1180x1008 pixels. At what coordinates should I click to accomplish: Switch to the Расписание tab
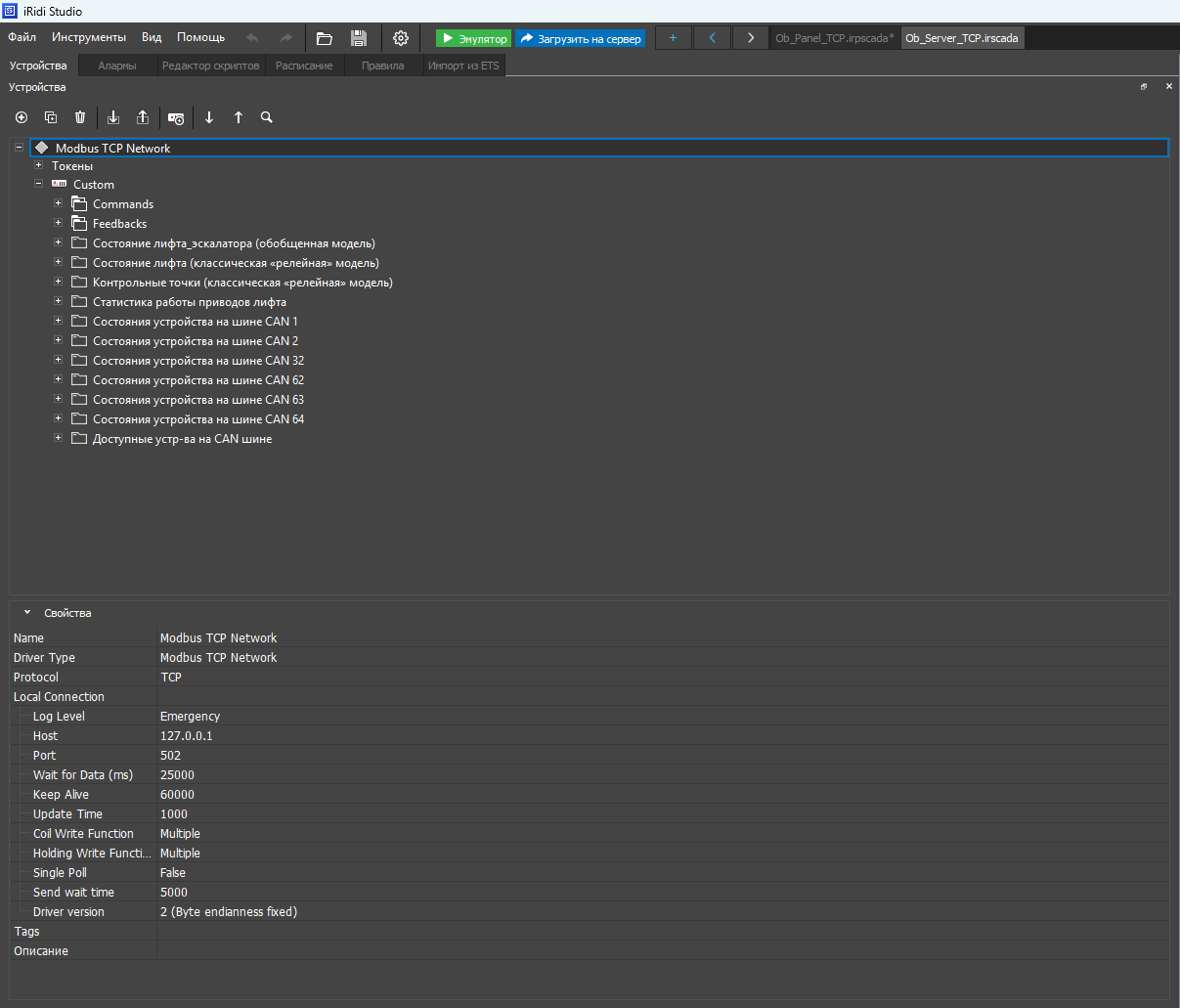coord(304,66)
